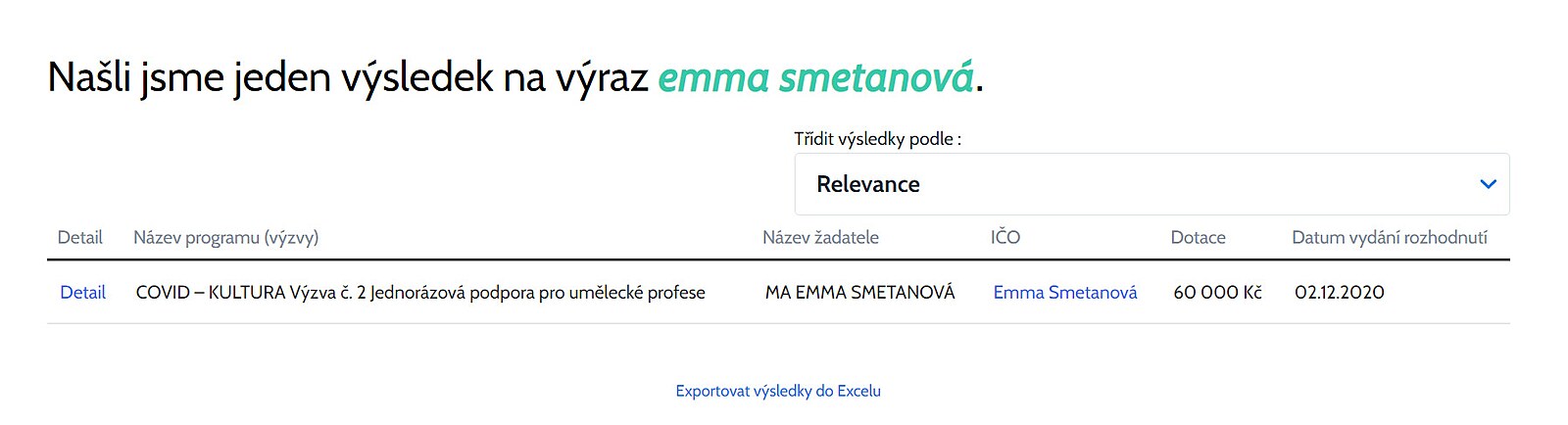Image resolution: width=1568 pixels, height=425 pixels.
Task: Click the selected value text 'Relevance'
Action: click(867, 184)
